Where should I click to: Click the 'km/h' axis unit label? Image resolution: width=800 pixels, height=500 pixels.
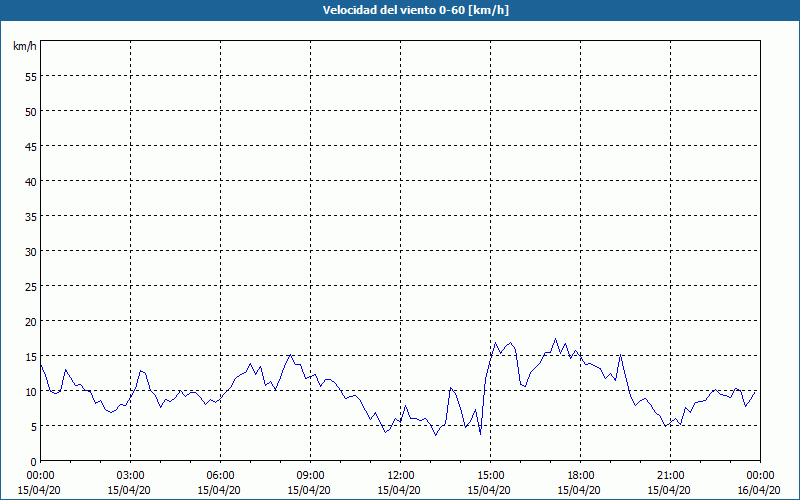click(24, 46)
